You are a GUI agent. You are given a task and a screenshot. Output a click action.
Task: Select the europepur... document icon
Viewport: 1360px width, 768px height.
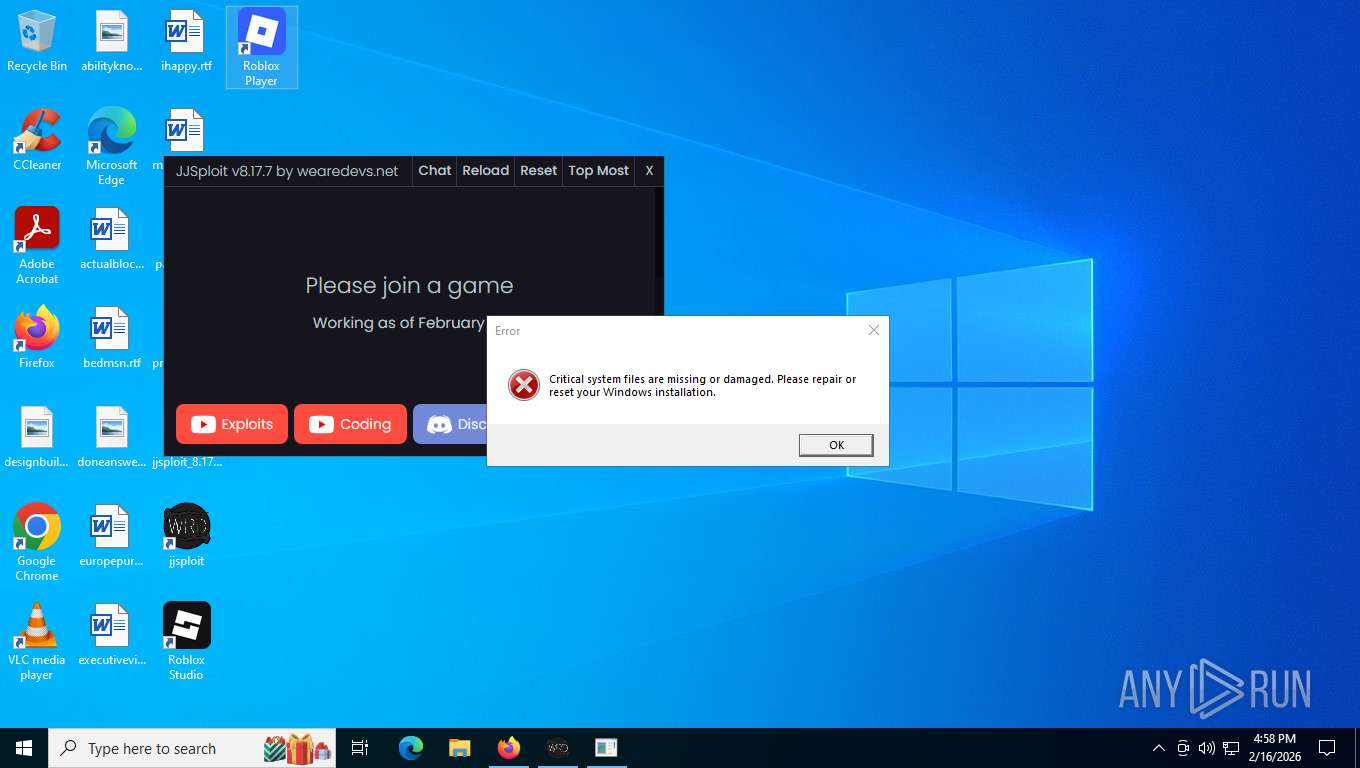(111, 536)
